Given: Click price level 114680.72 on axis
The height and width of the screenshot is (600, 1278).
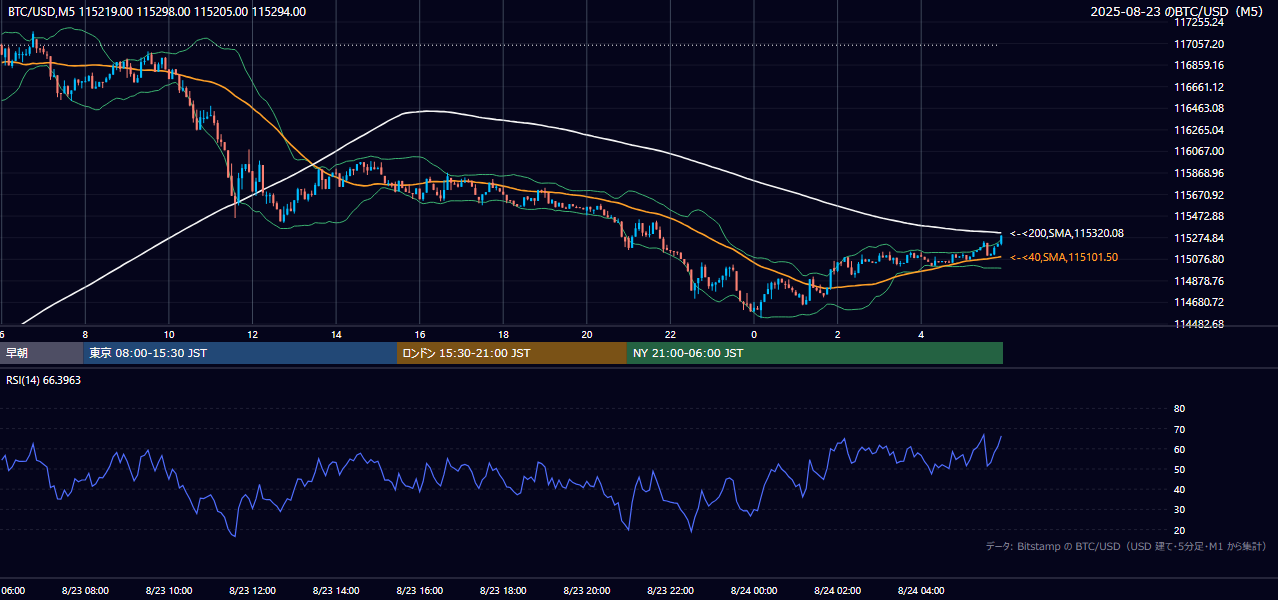Looking at the screenshot, I should coord(1198,302).
